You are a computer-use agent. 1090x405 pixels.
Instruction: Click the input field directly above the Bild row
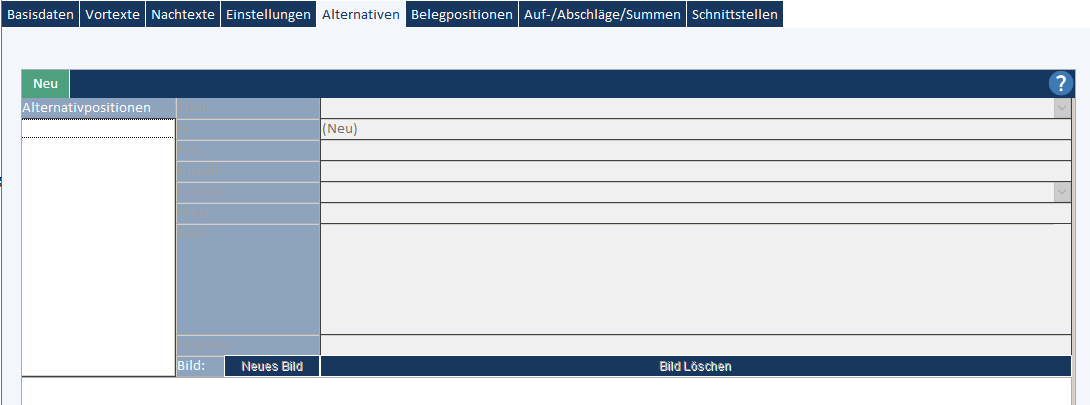click(695, 345)
